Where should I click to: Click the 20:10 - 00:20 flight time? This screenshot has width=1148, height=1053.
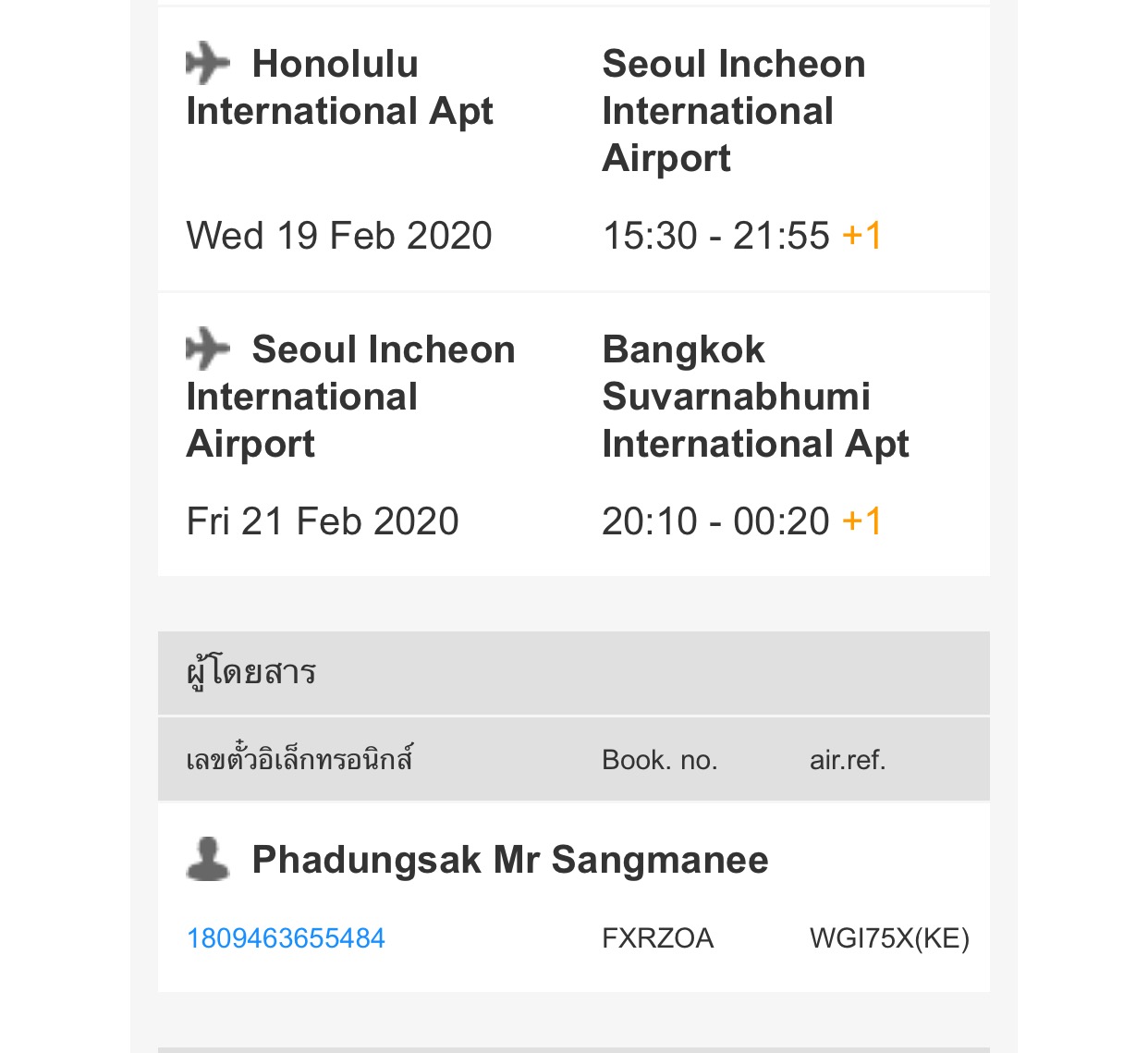(x=715, y=521)
